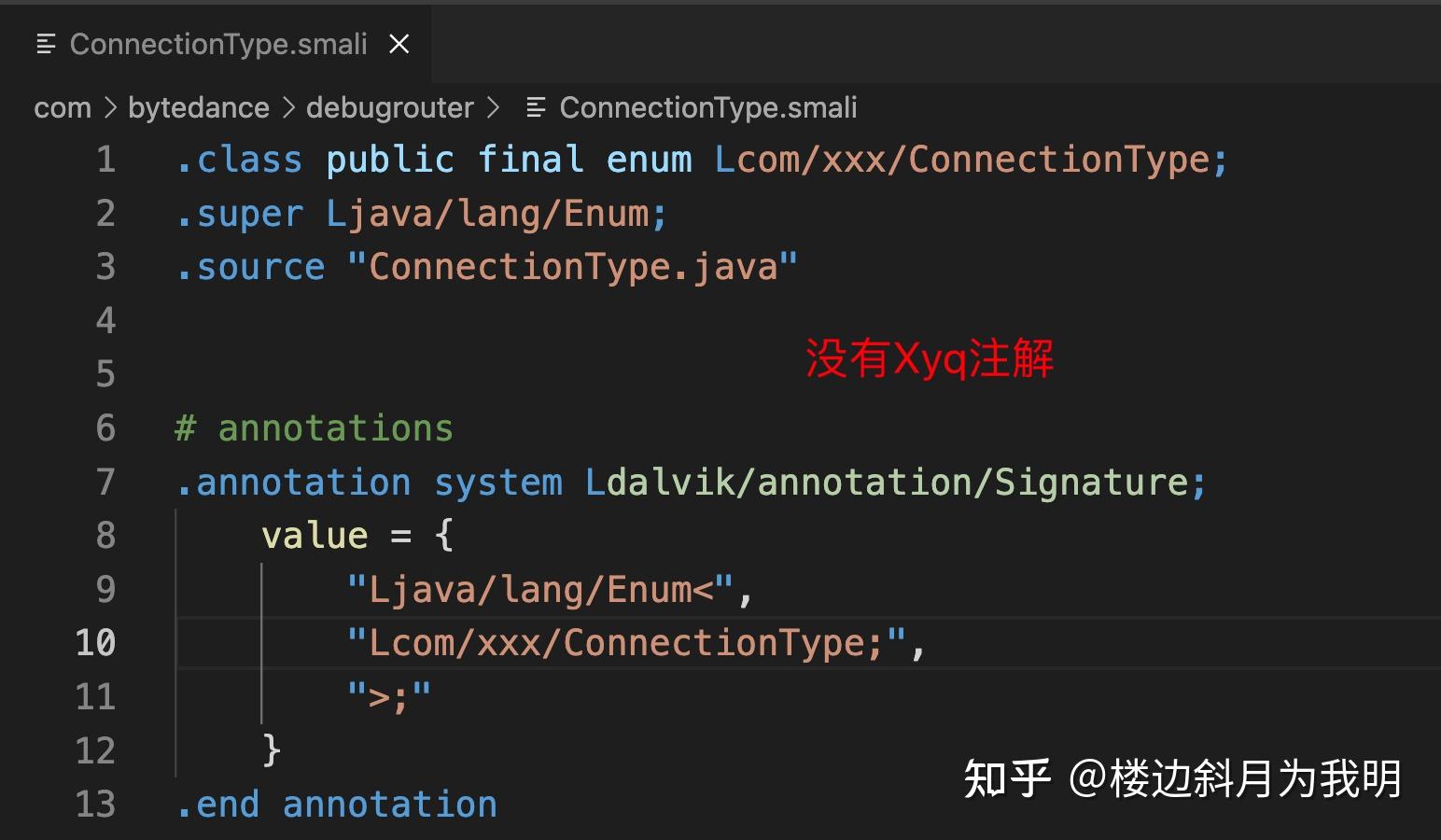The width and height of the screenshot is (1441, 840).
Task: Click the file icon on the editor tab
Action: coord(45,44)
